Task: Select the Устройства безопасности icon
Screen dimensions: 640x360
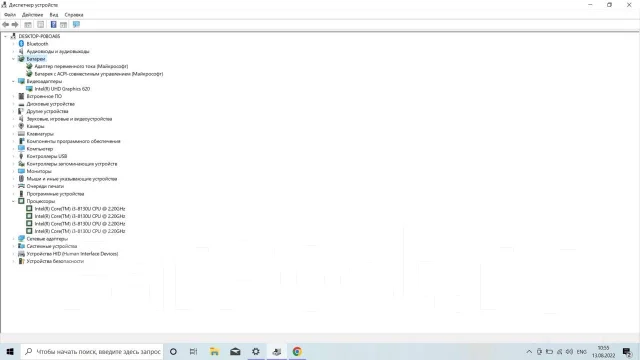Action: 21,261
